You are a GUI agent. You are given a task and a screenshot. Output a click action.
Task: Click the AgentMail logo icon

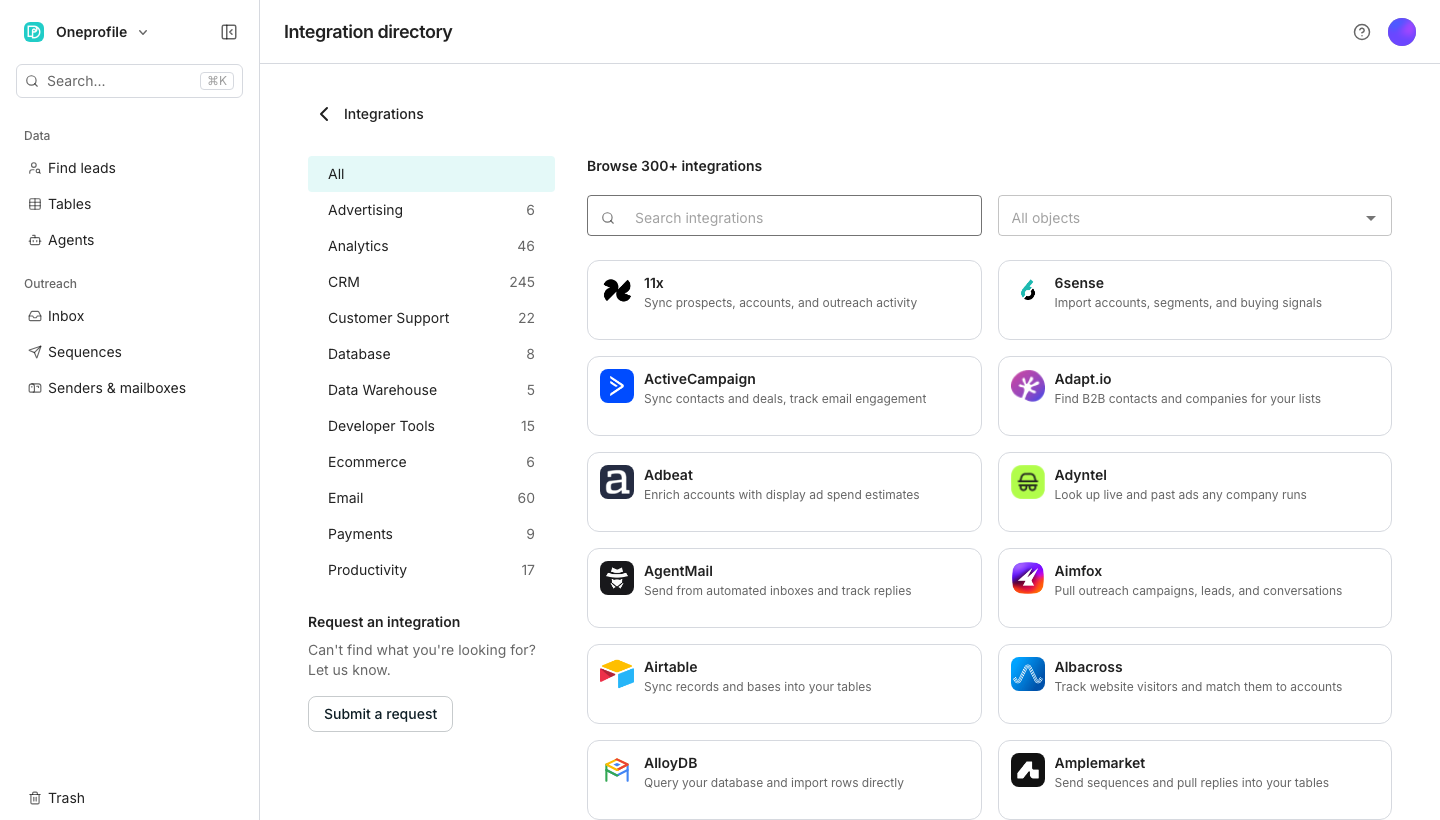point(617,578)
